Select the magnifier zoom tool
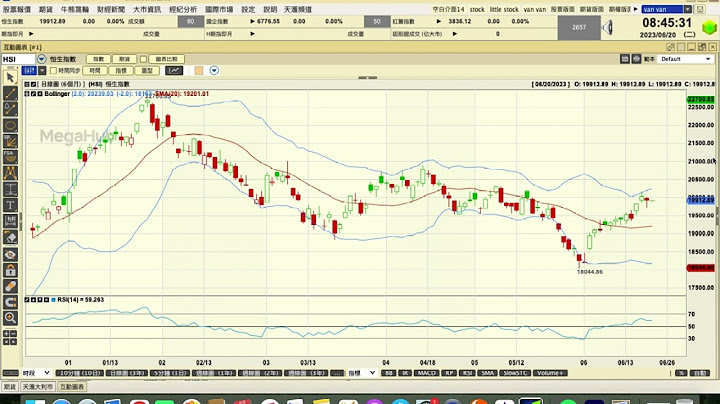The width and height of the screenshot is (720, 404). [x=10, y=318]
